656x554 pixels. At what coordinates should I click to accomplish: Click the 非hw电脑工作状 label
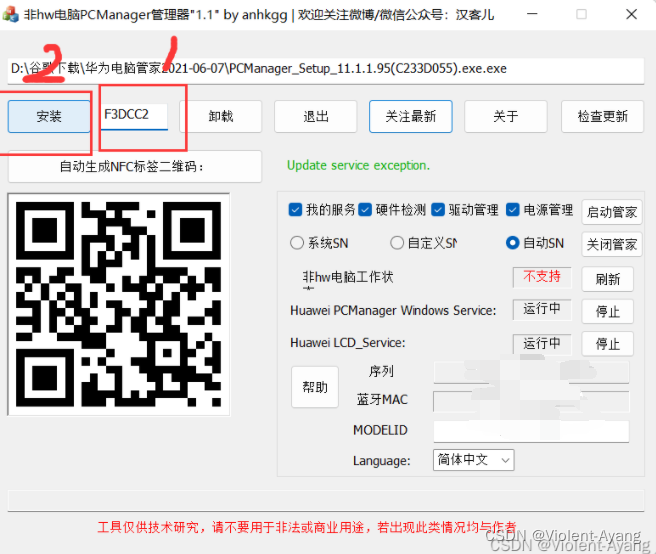coord(348,277)
